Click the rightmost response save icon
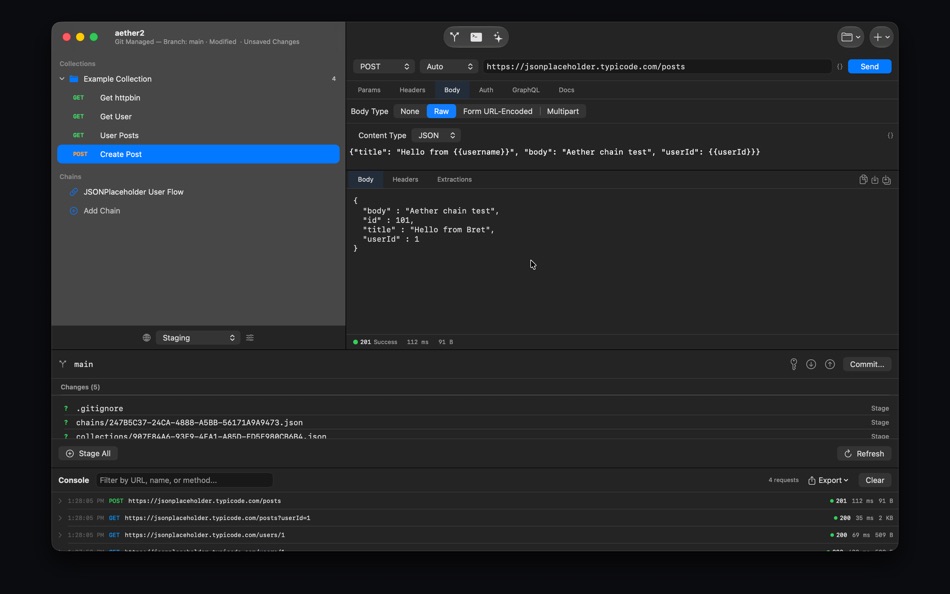The image size is (950, 594). [x=886, y=180]
